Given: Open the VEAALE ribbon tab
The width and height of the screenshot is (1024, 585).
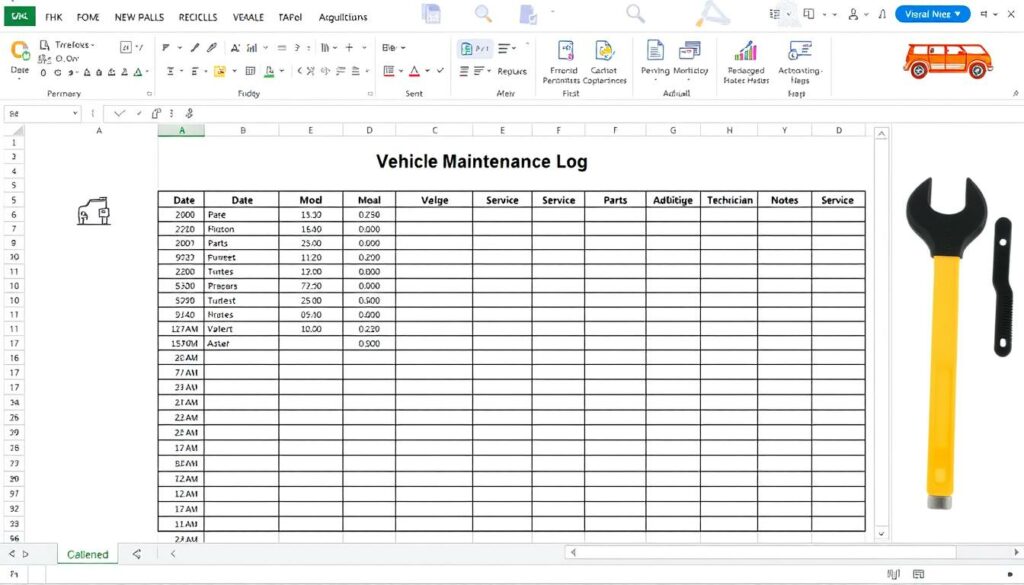Looking at the screenshot, I should [248, 17].
